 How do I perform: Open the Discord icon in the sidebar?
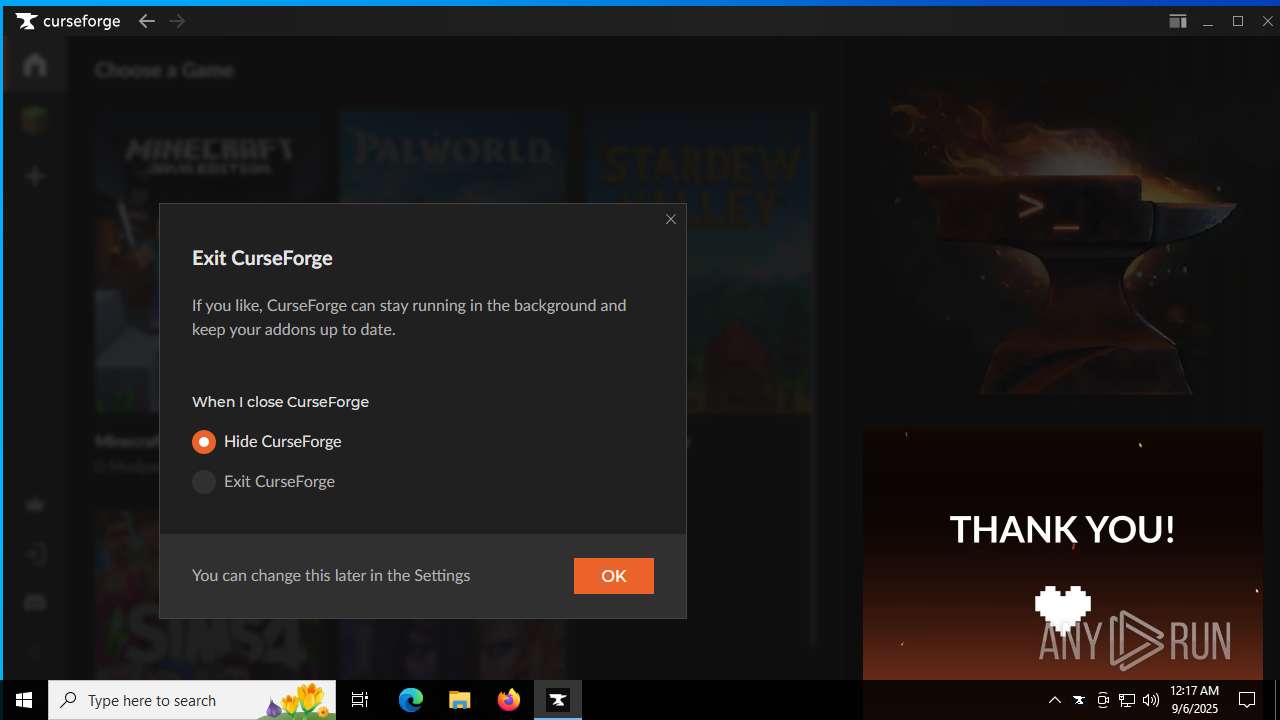pos(35,602)
